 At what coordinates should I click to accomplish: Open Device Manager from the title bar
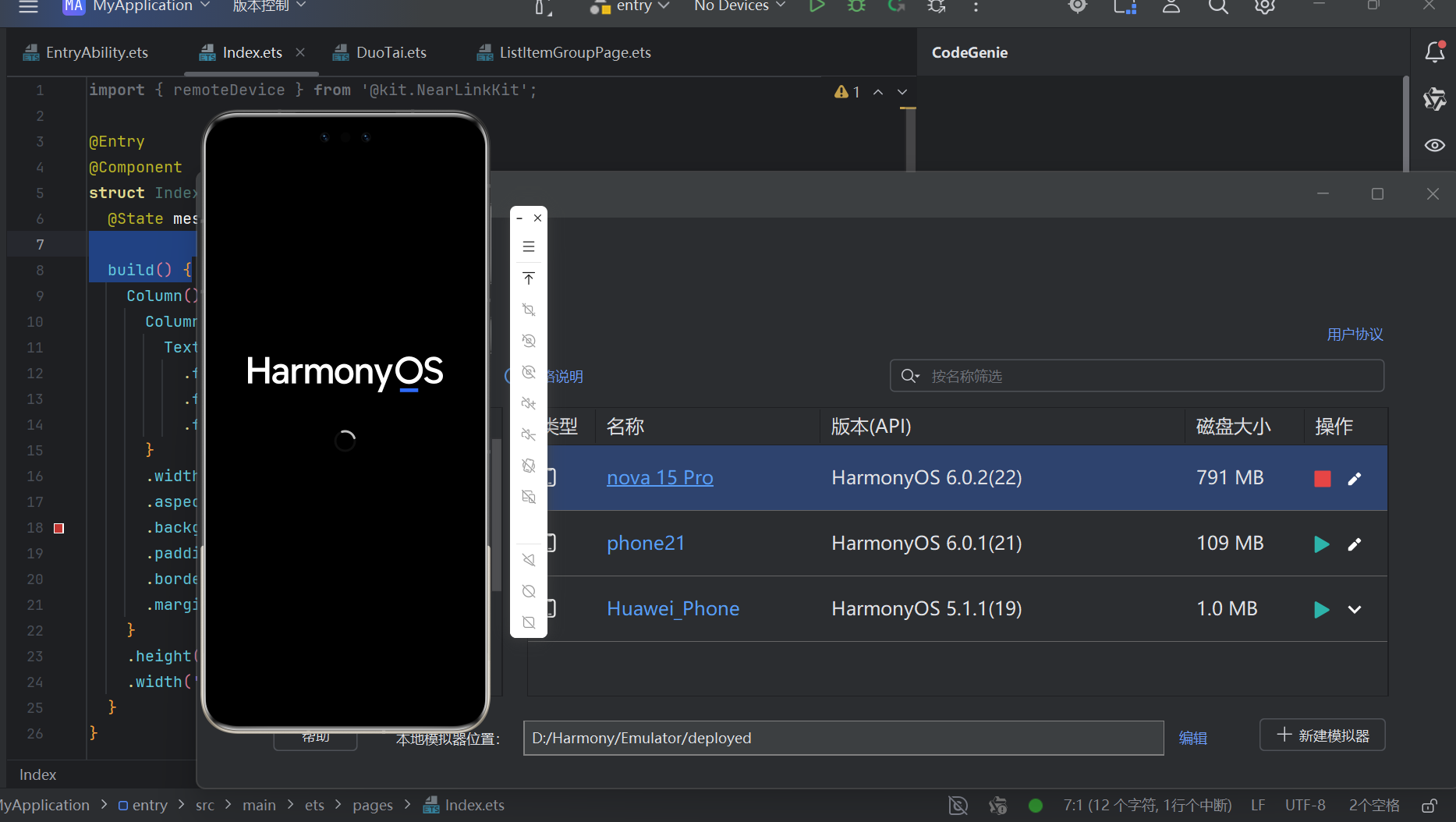[1124, 8]
